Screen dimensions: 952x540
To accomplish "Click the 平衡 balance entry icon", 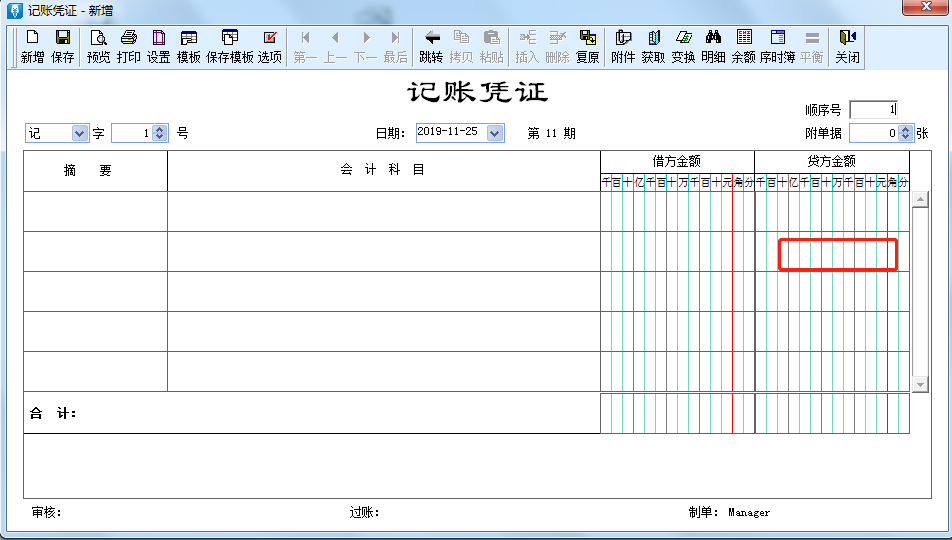I will pyautogui.click(x=812, y=46).
